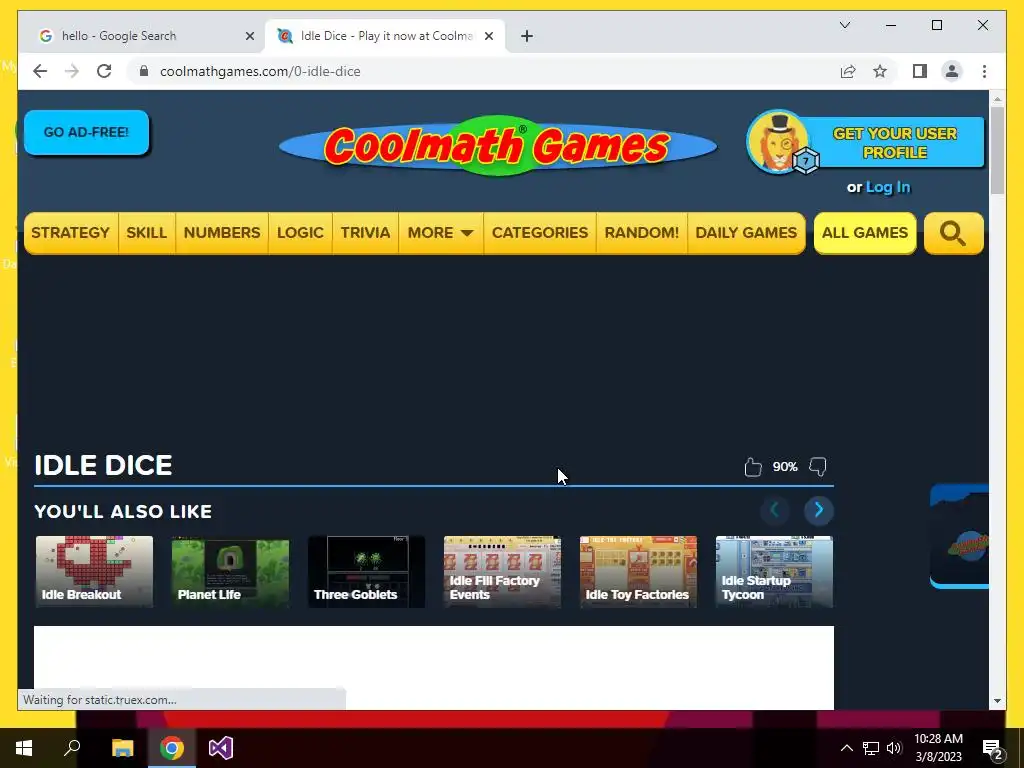
Task: Open the LOGIC category
Action: pyautogui.click(x=300, y=233)
